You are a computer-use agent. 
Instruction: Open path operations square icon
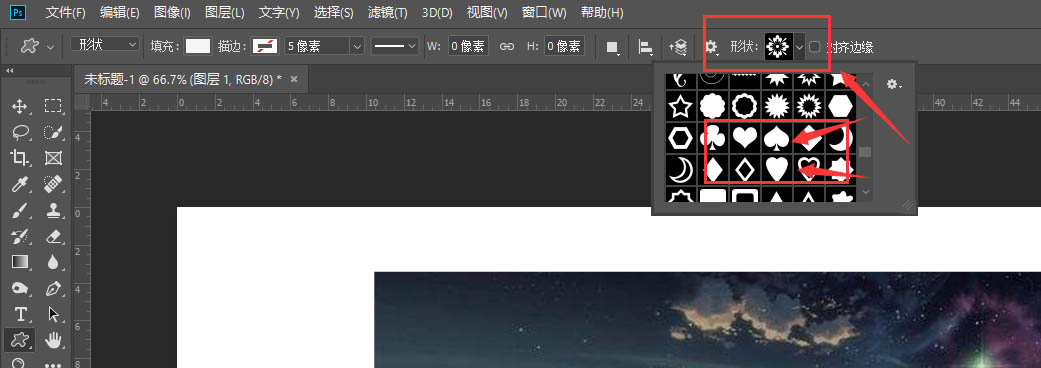(613, 46)
